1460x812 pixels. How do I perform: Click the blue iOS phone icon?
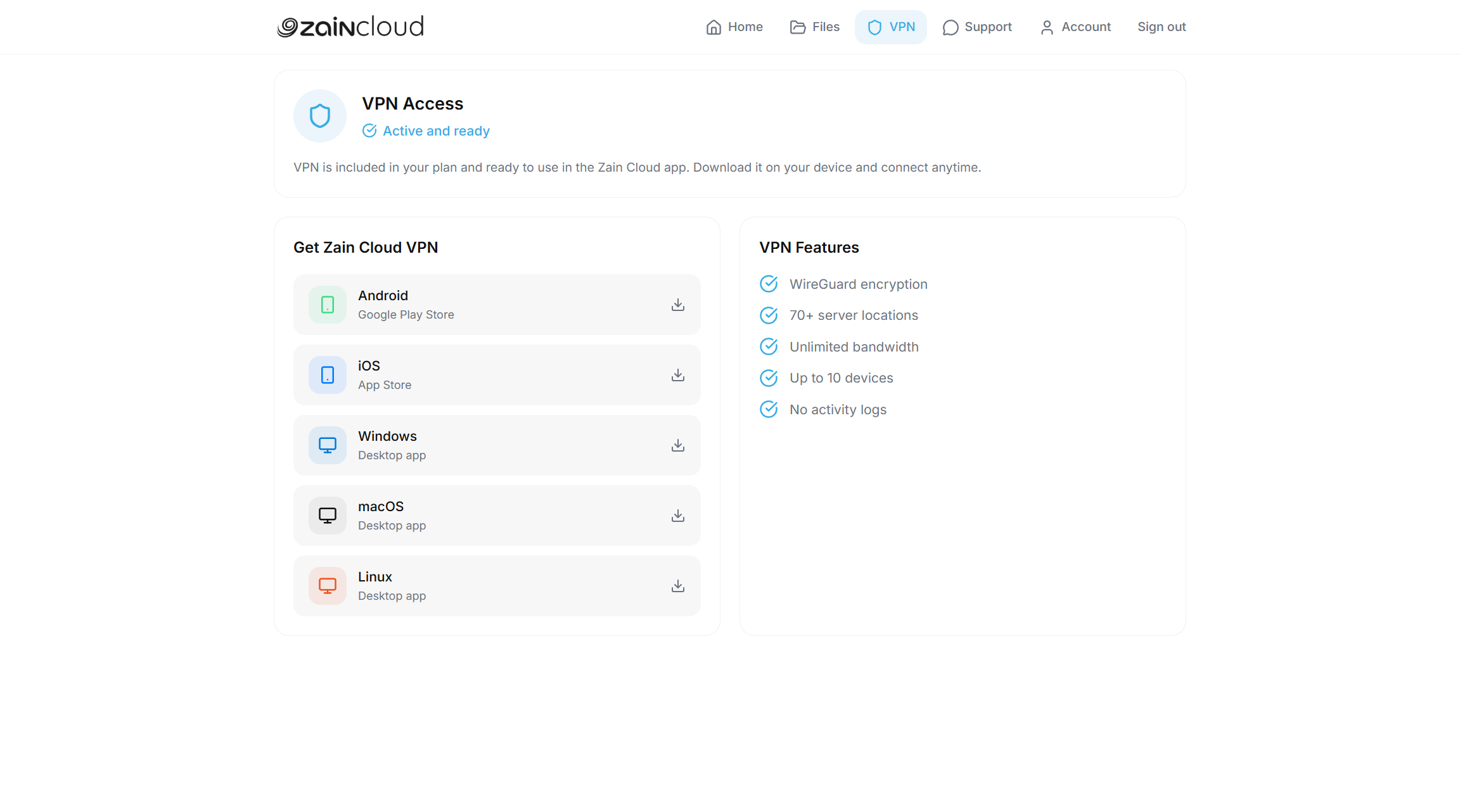(x=328, y=375)
